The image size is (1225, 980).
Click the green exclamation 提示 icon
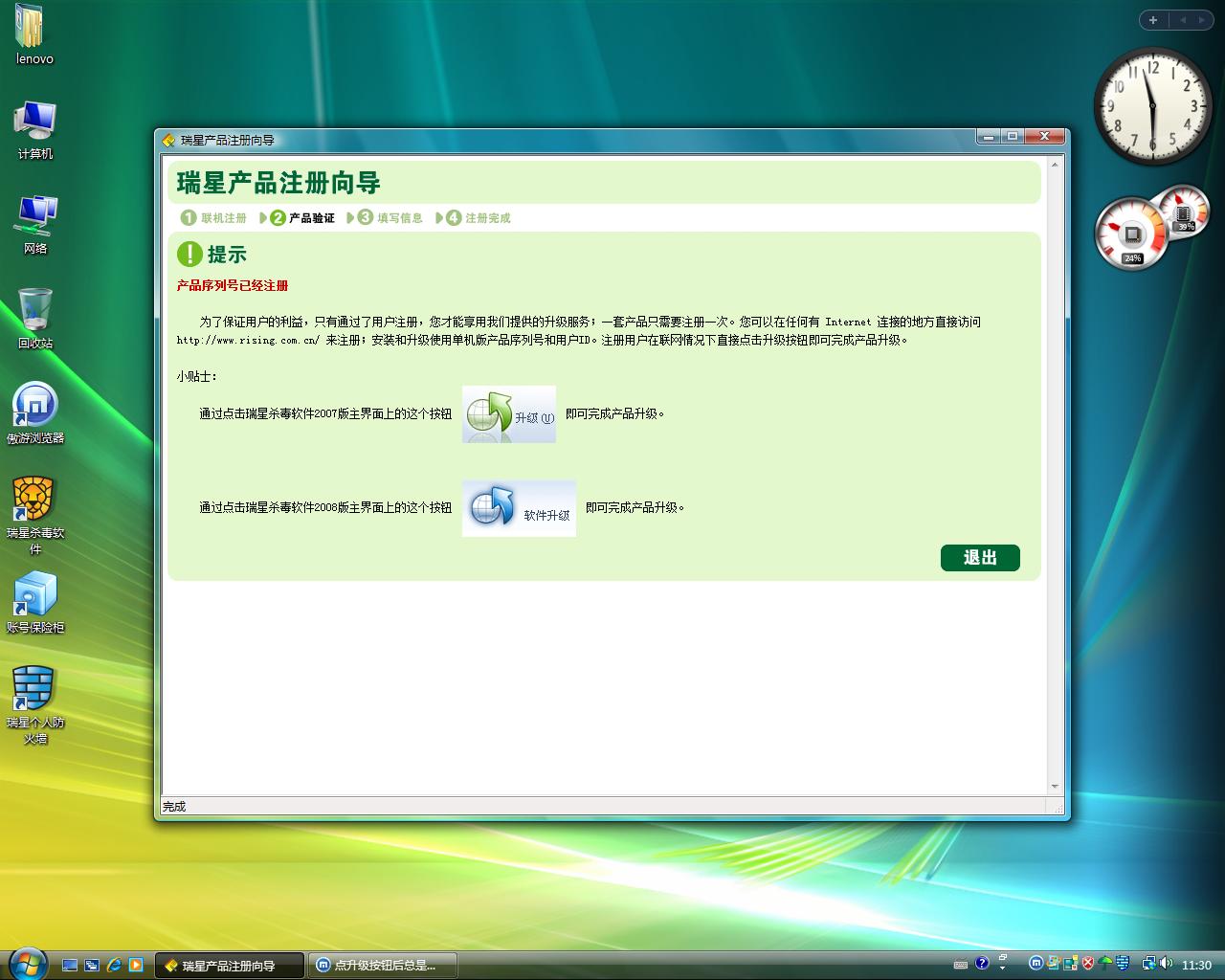[x=189, y=254]
